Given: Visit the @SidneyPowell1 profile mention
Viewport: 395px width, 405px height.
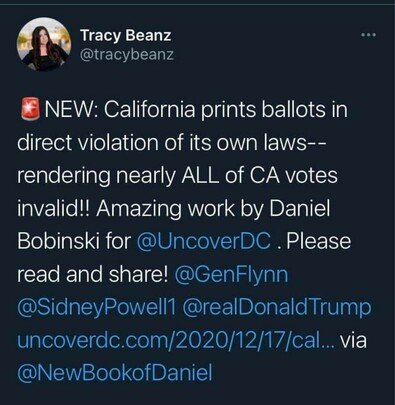Looking at the screenshot, I should (96, 307).
